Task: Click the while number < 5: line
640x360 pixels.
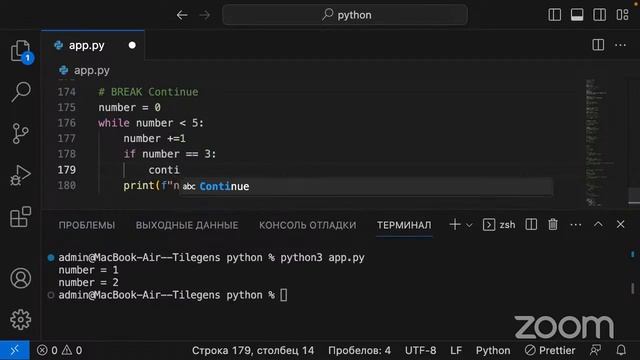Action: pos(151,123)
